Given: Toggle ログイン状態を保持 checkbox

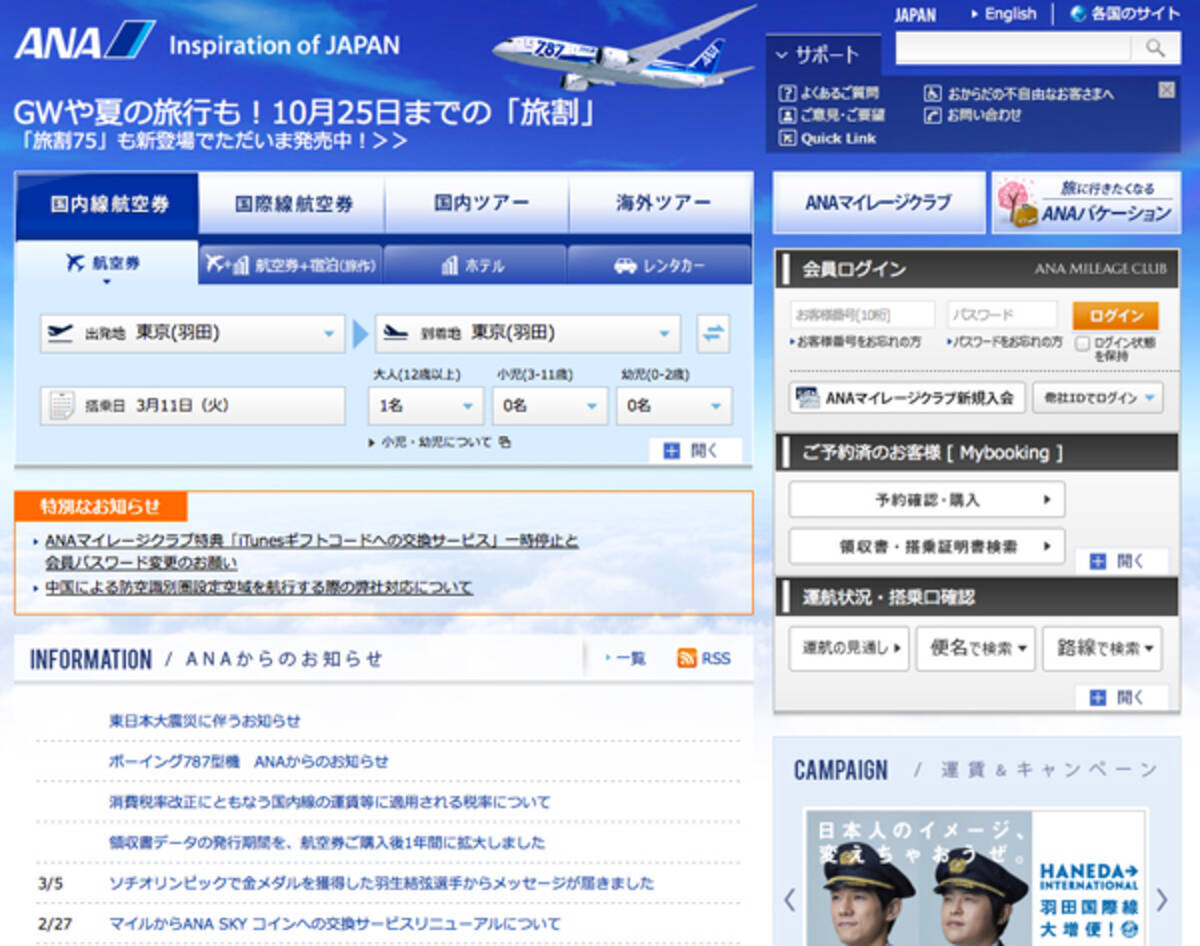Looking at the screenshot, I should [x=1082, y=343].
